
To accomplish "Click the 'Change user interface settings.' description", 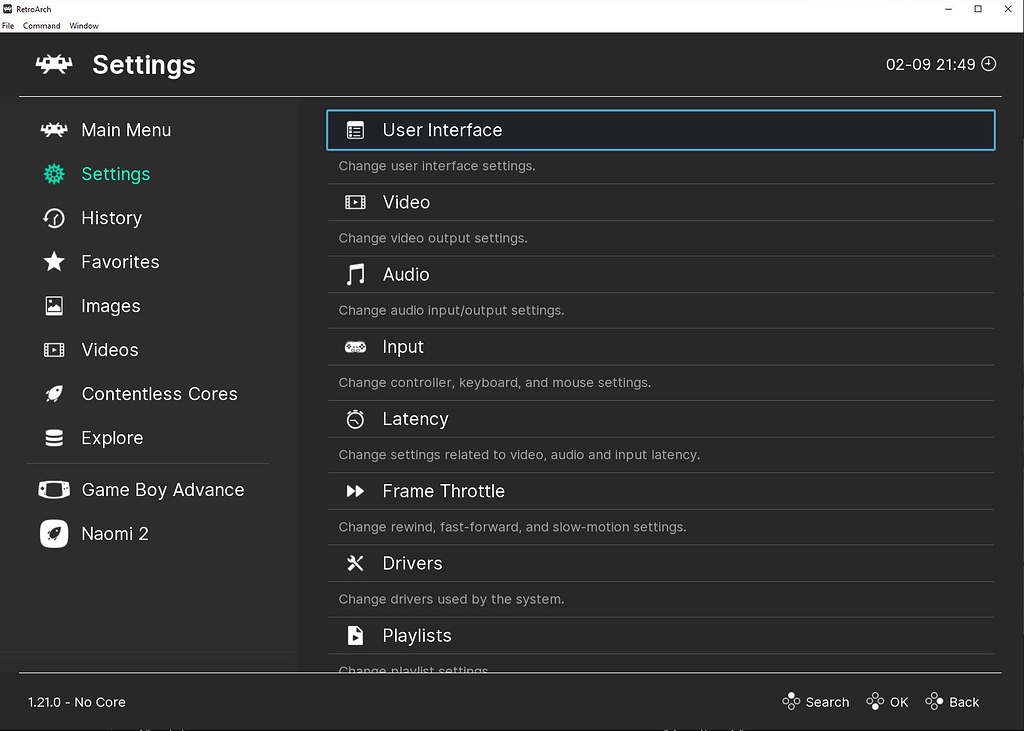I will pos(437,166).
